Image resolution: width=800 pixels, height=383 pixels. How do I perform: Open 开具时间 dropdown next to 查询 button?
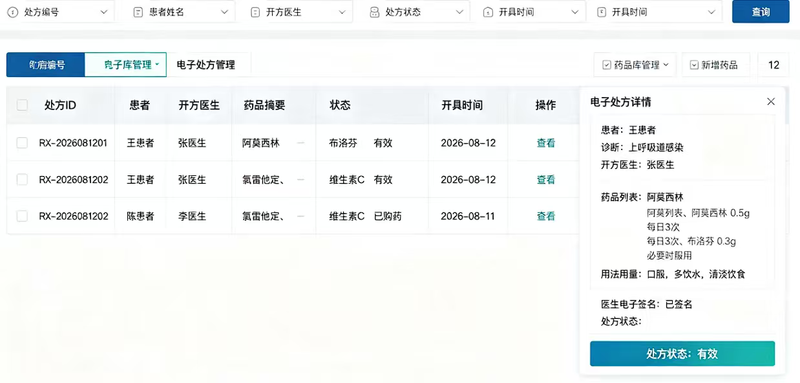711,12
